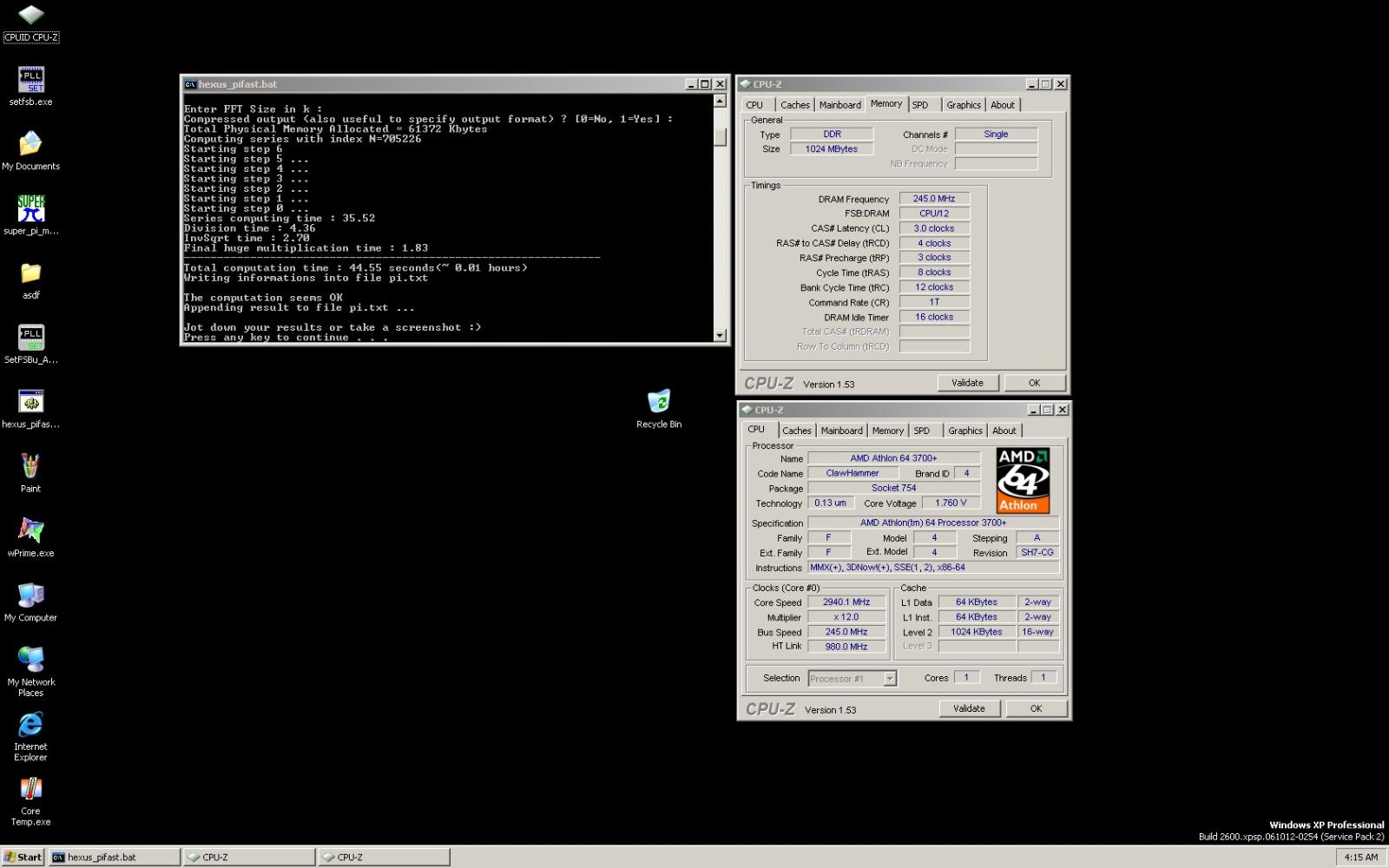This screenshot has height=868, width=1389.
Task: Click Validate in lower CPU-Z window
Action: point(970,708)
